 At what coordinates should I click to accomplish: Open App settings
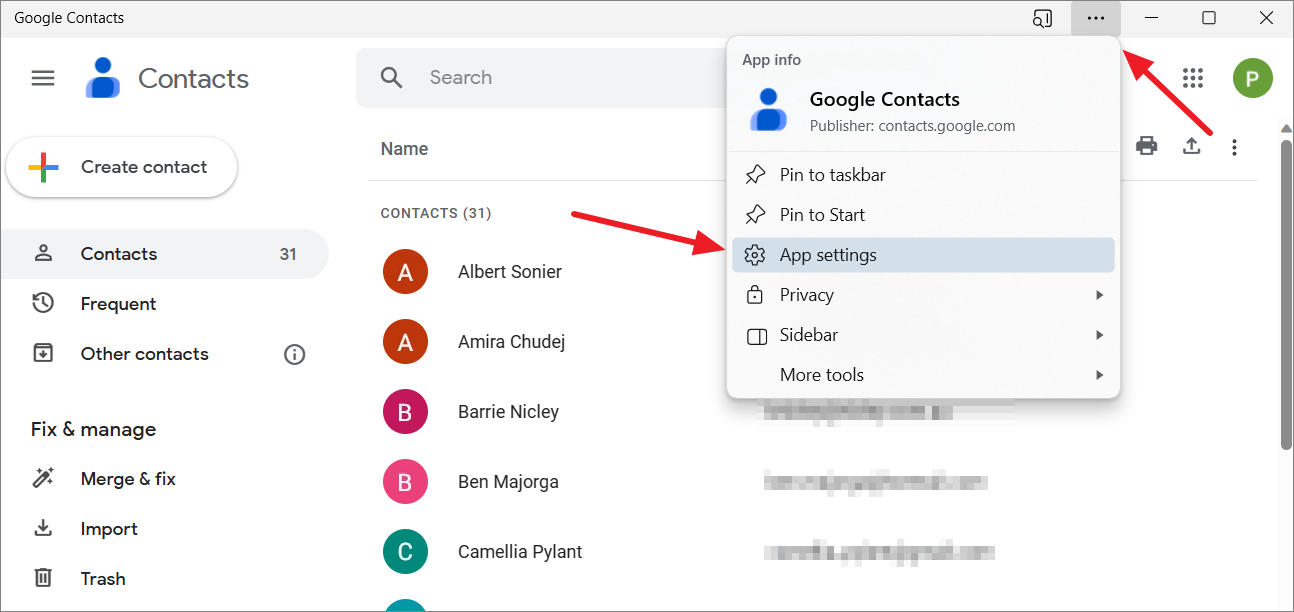tap(923, 255)
